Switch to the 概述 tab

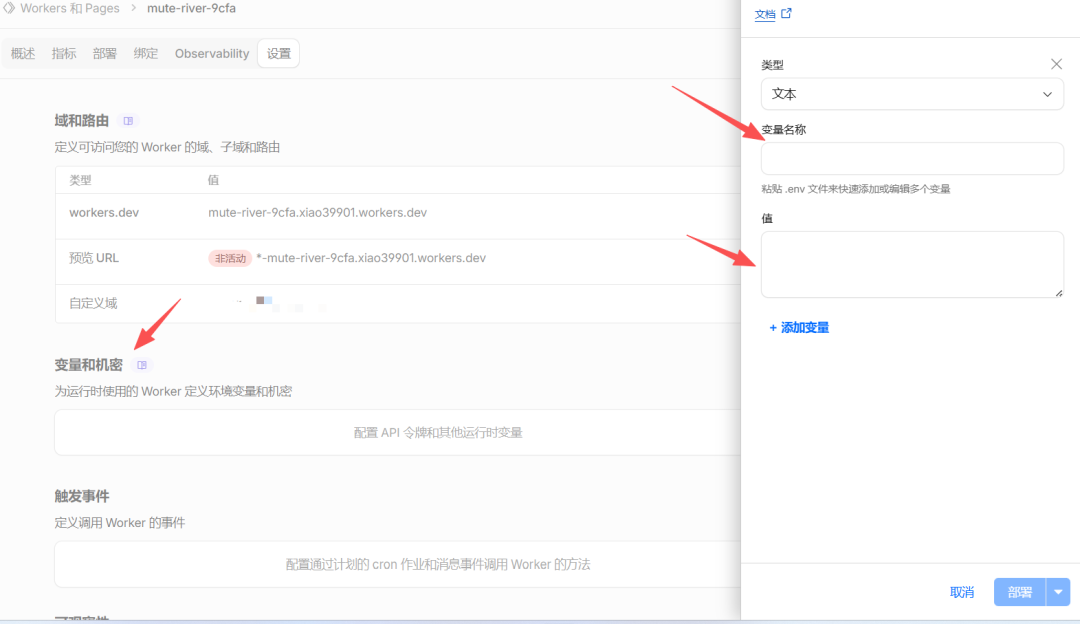tap(22, 53)
